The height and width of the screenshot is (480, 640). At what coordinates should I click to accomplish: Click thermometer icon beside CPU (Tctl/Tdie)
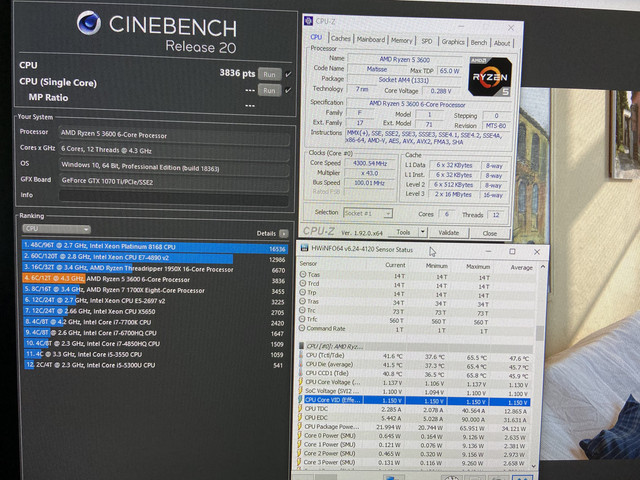pos(302,355)
